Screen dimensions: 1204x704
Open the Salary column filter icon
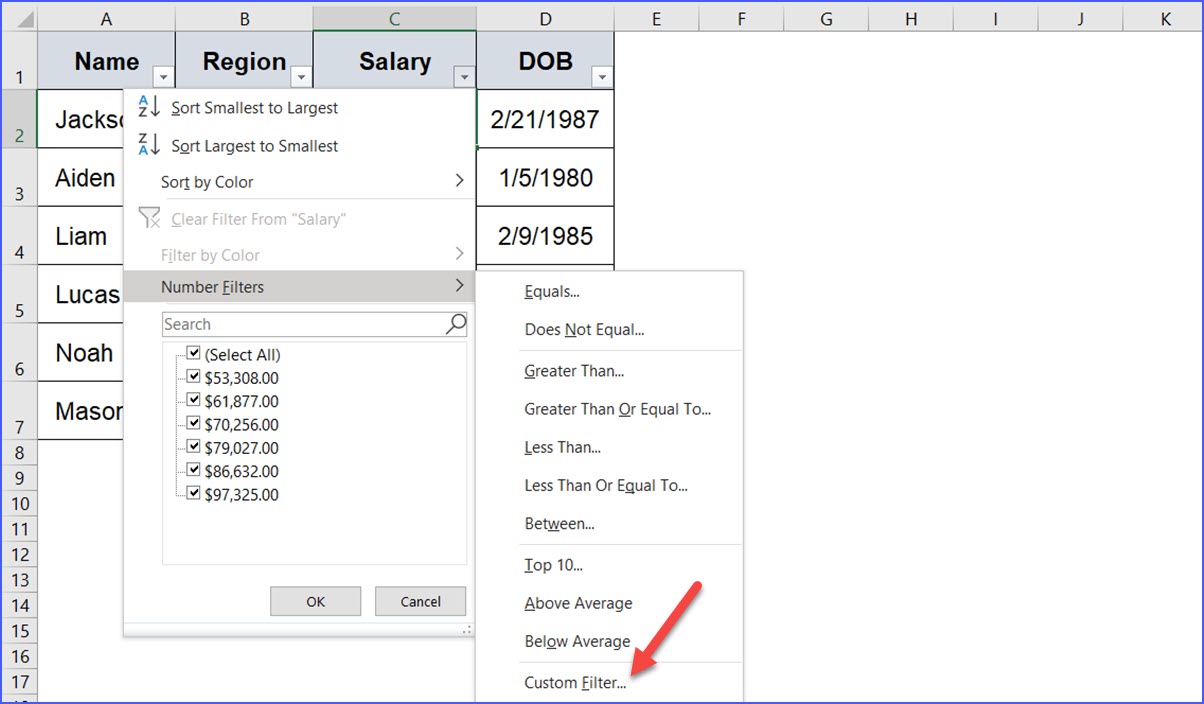(463, 76)
